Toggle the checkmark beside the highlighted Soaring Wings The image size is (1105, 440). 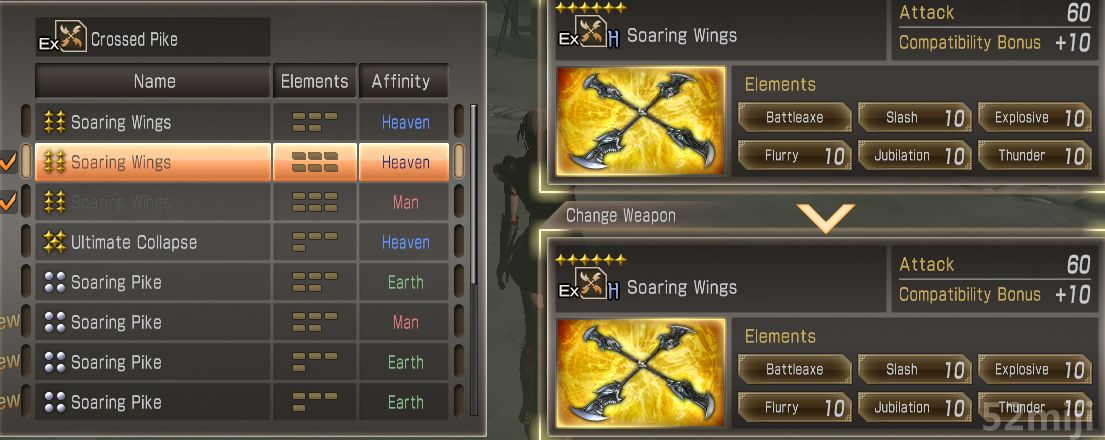point(8,162)
